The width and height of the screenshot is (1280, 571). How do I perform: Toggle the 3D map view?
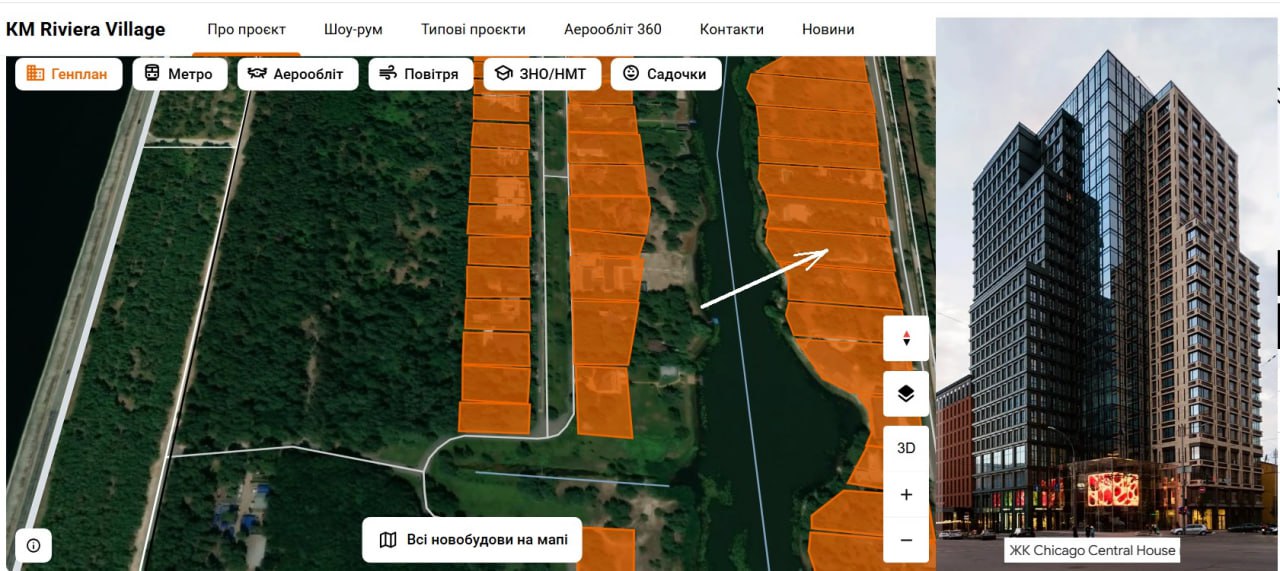tap(906, 448)
